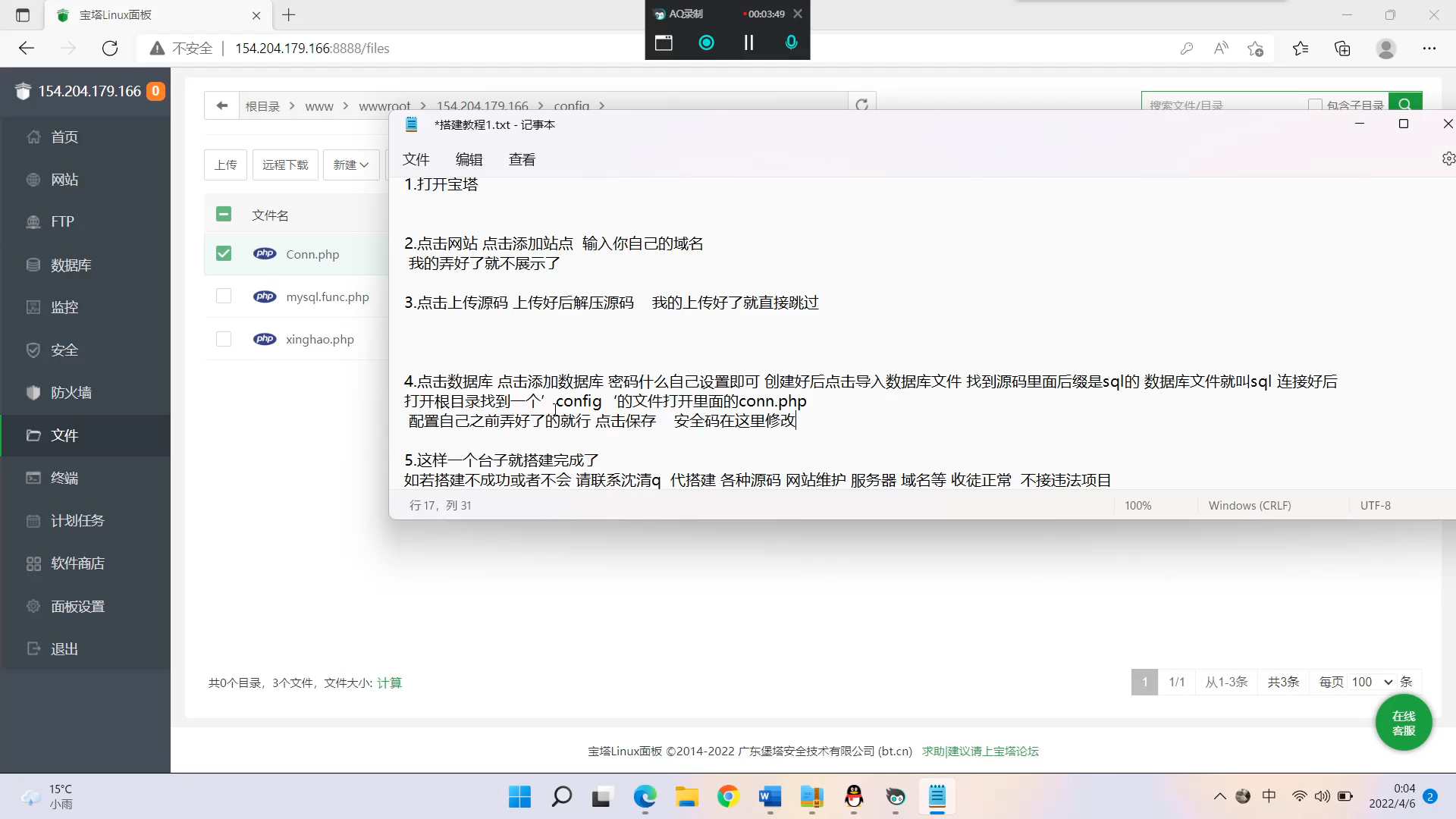Click the 计划任务 calendar icon
The height and width of the screenshot is (819, 1456).
[x=33, y=521]
